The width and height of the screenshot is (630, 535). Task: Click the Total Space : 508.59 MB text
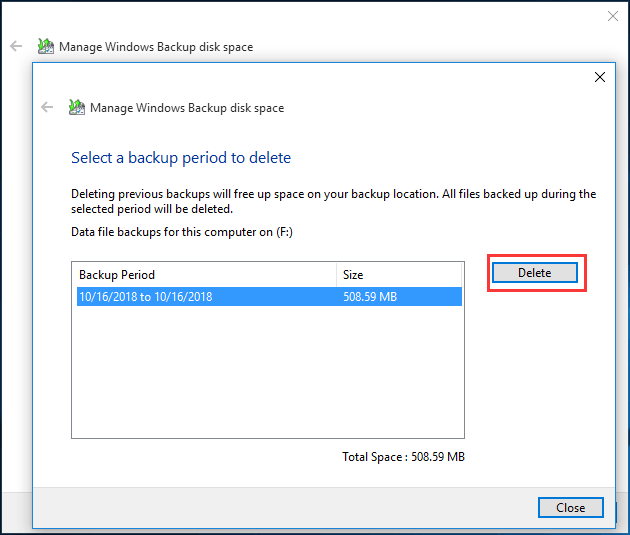tap(403, 457)
